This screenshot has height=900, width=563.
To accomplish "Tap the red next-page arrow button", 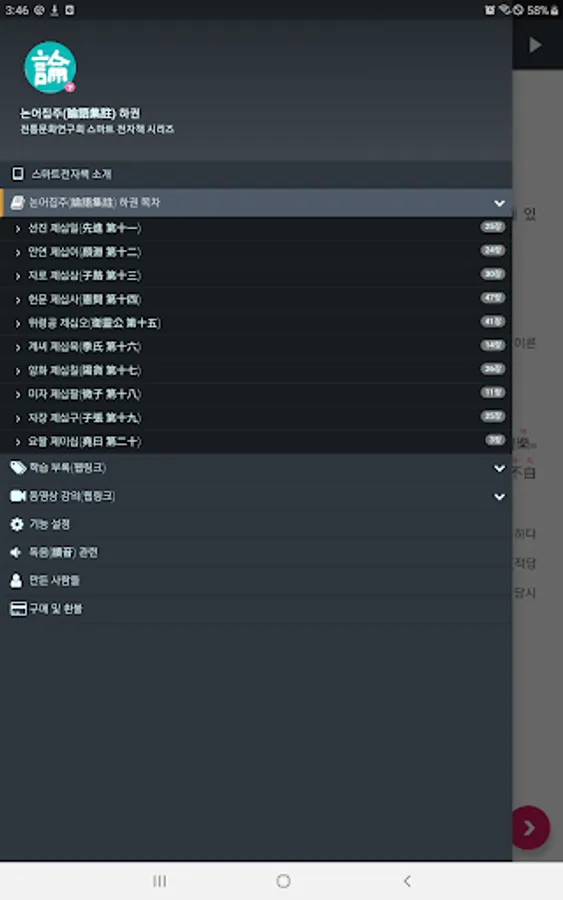I will click(529, 827).
